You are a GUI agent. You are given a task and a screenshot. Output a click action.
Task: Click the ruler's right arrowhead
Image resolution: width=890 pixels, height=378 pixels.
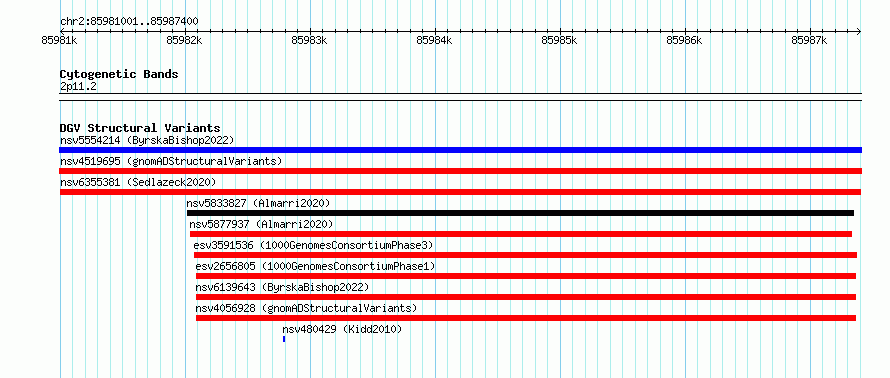[859, 31]
